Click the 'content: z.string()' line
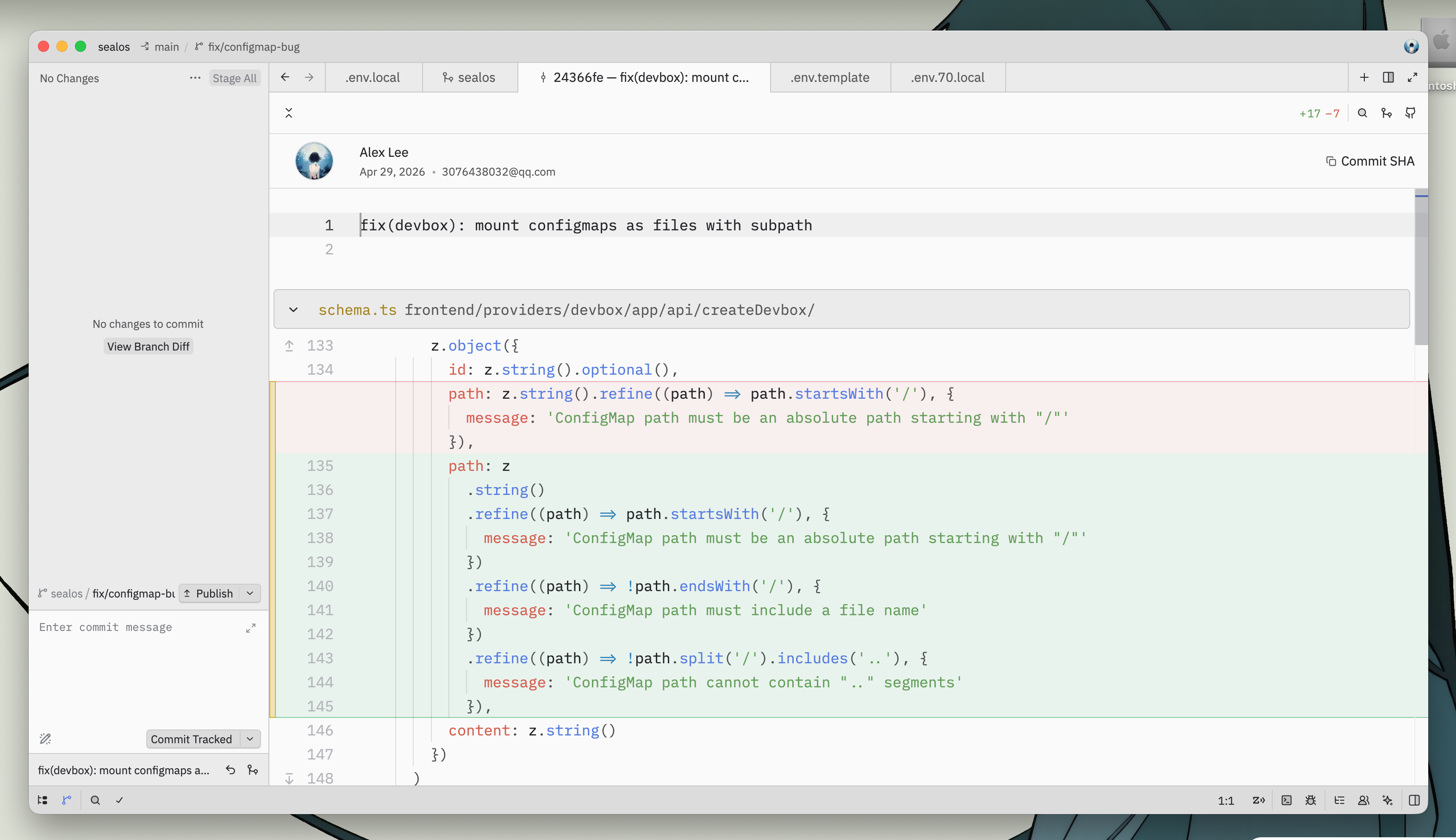 [532, 730]
